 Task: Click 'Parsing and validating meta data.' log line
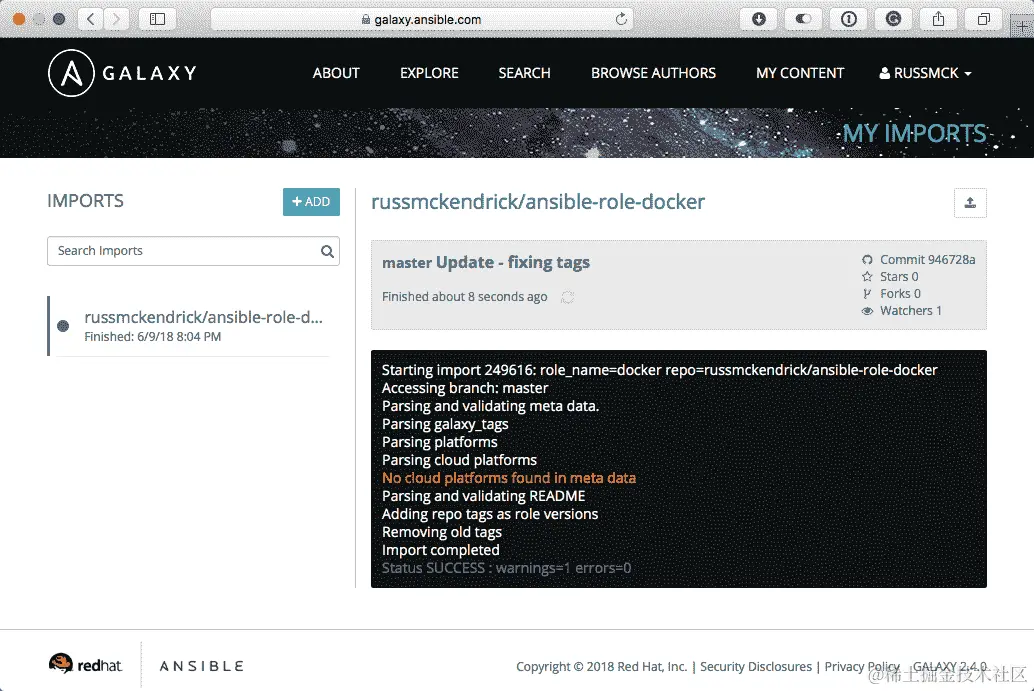pos(490,406)
